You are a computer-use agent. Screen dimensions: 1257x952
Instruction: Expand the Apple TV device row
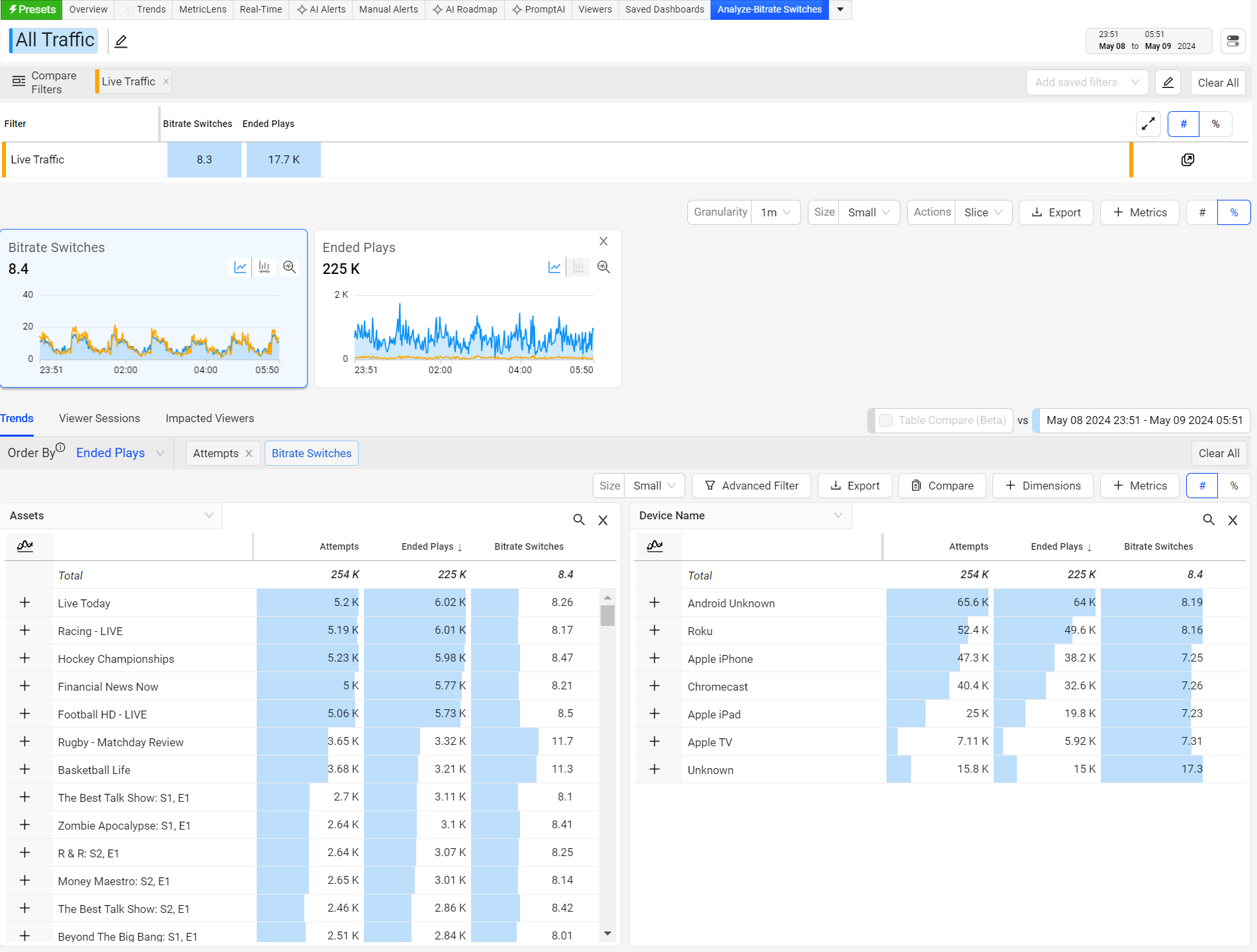click(x=655, y=742)
